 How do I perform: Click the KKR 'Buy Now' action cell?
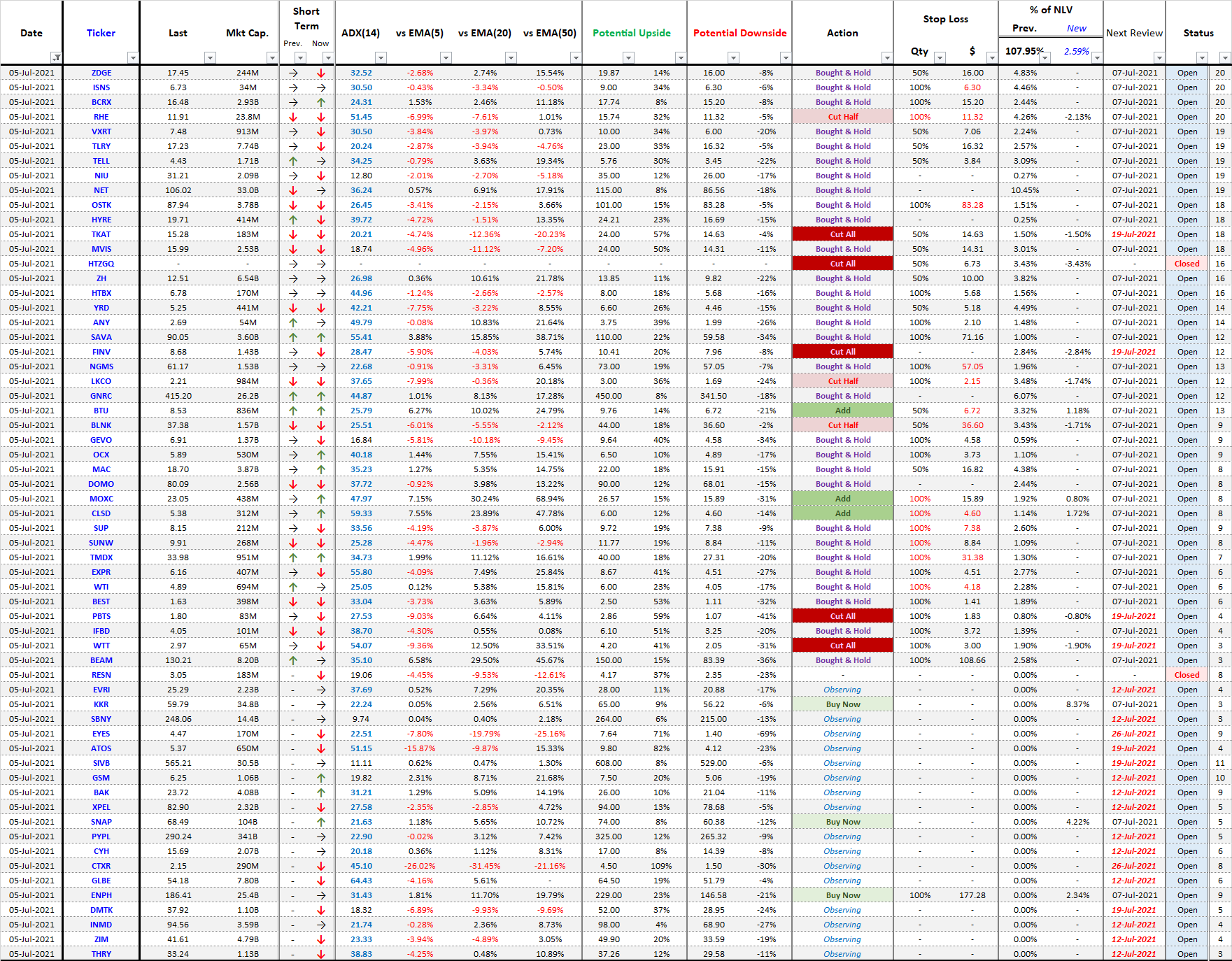tap(842, 704)
